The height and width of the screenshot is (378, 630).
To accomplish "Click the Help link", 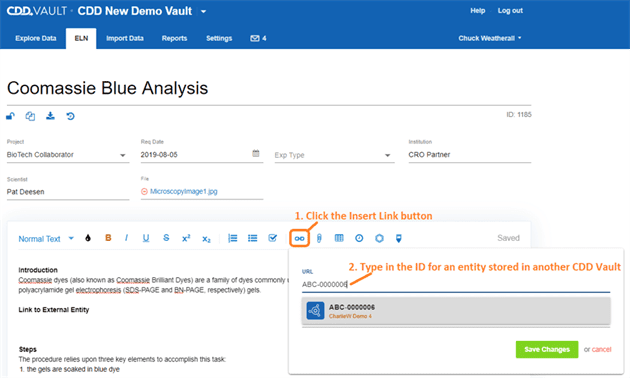I will tap(478, 10).
